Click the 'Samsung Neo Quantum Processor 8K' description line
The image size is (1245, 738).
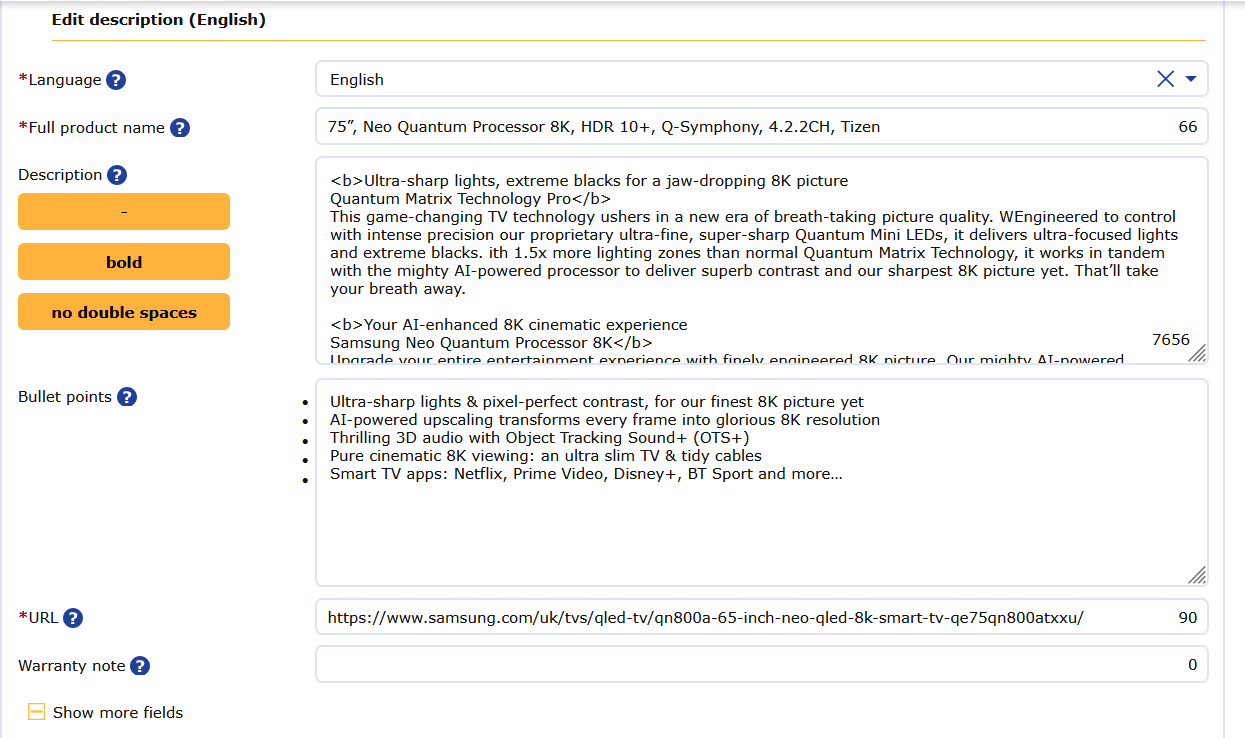click(491, 343)
